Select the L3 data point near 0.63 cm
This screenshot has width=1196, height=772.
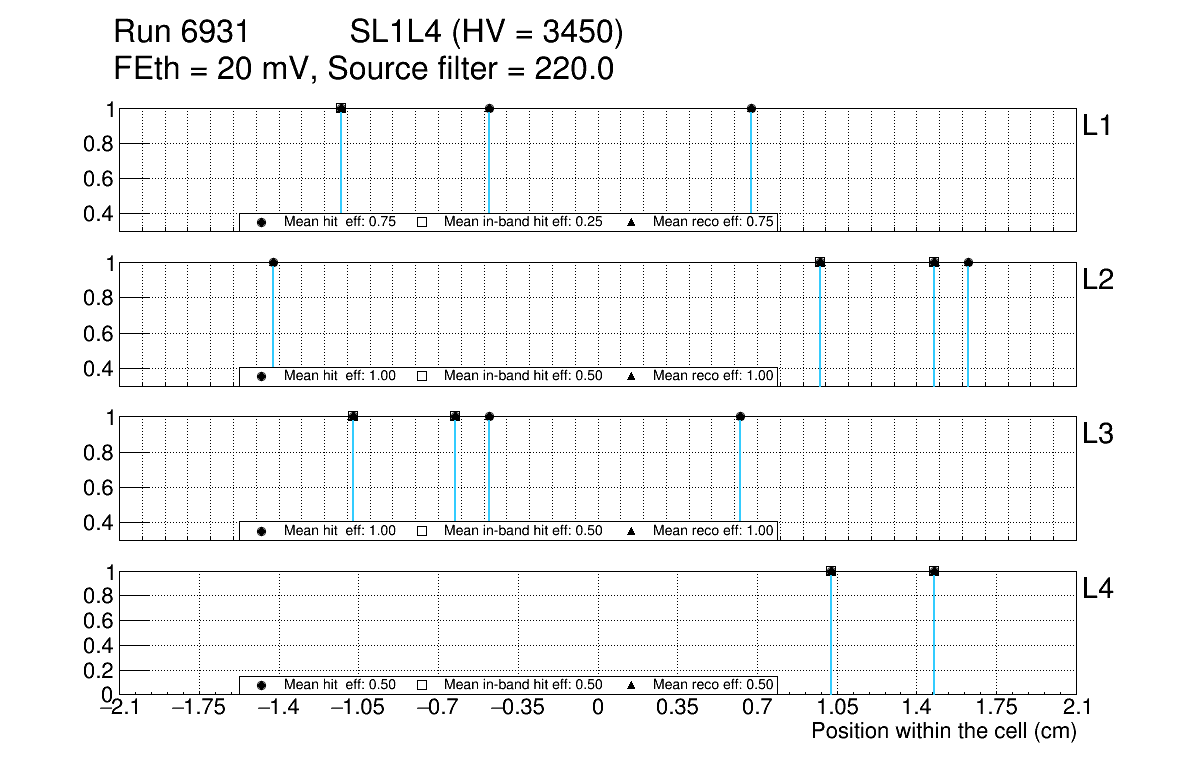[x=740, y=417]
